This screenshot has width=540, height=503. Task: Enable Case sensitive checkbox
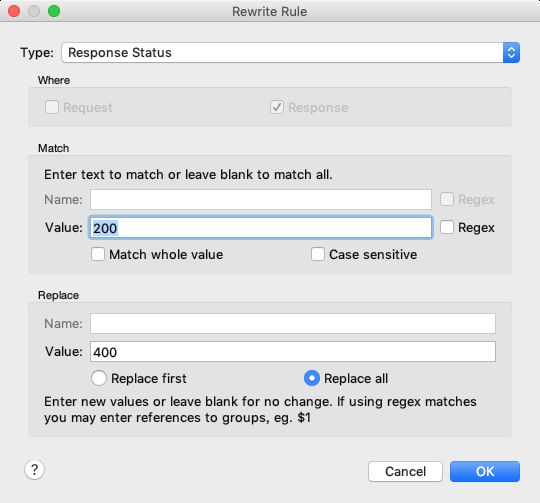pos(318,254)
